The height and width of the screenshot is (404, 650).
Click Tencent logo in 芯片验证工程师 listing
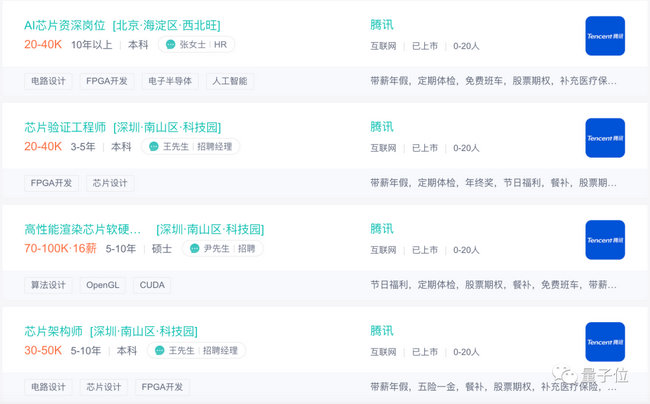[605, 138]
